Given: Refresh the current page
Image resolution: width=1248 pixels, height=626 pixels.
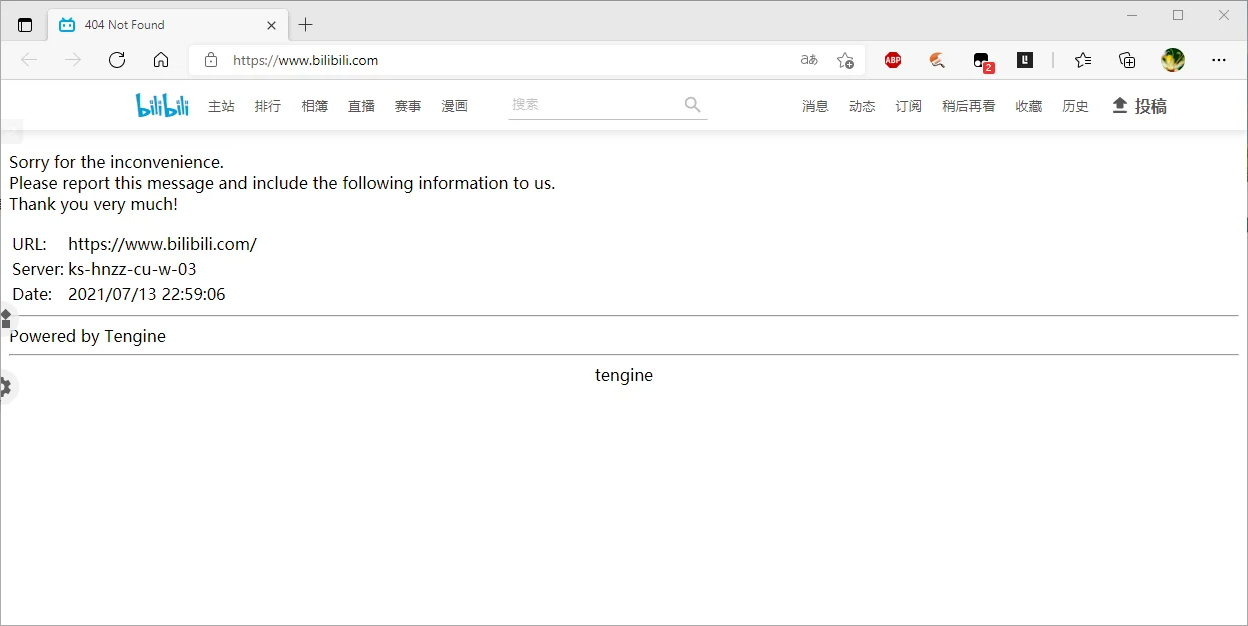Looking at the screenshot, I should click(117, 60).
